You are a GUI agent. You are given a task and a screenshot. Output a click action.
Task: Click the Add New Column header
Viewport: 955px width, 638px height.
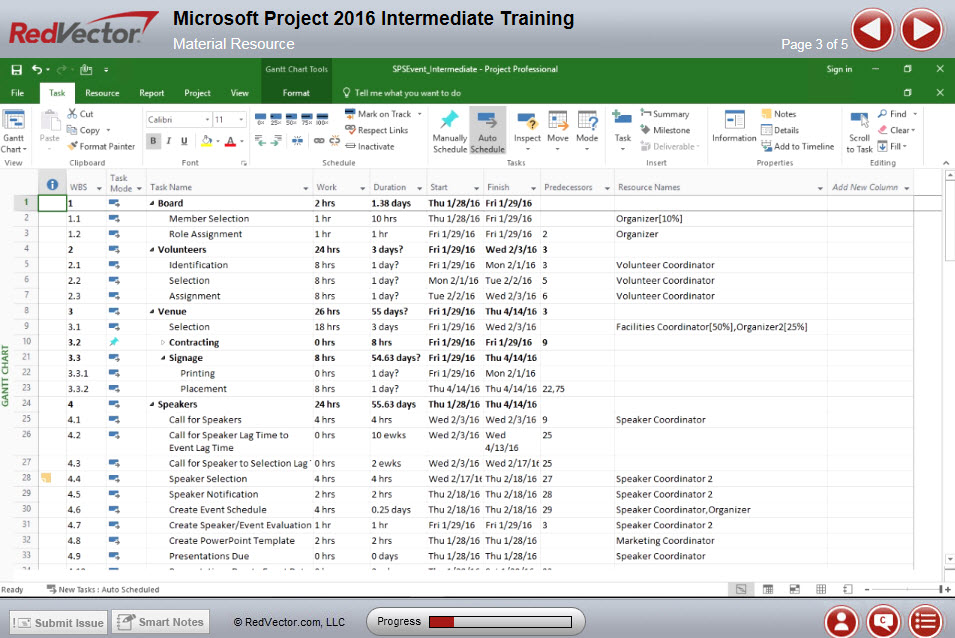tap(866, 186)
